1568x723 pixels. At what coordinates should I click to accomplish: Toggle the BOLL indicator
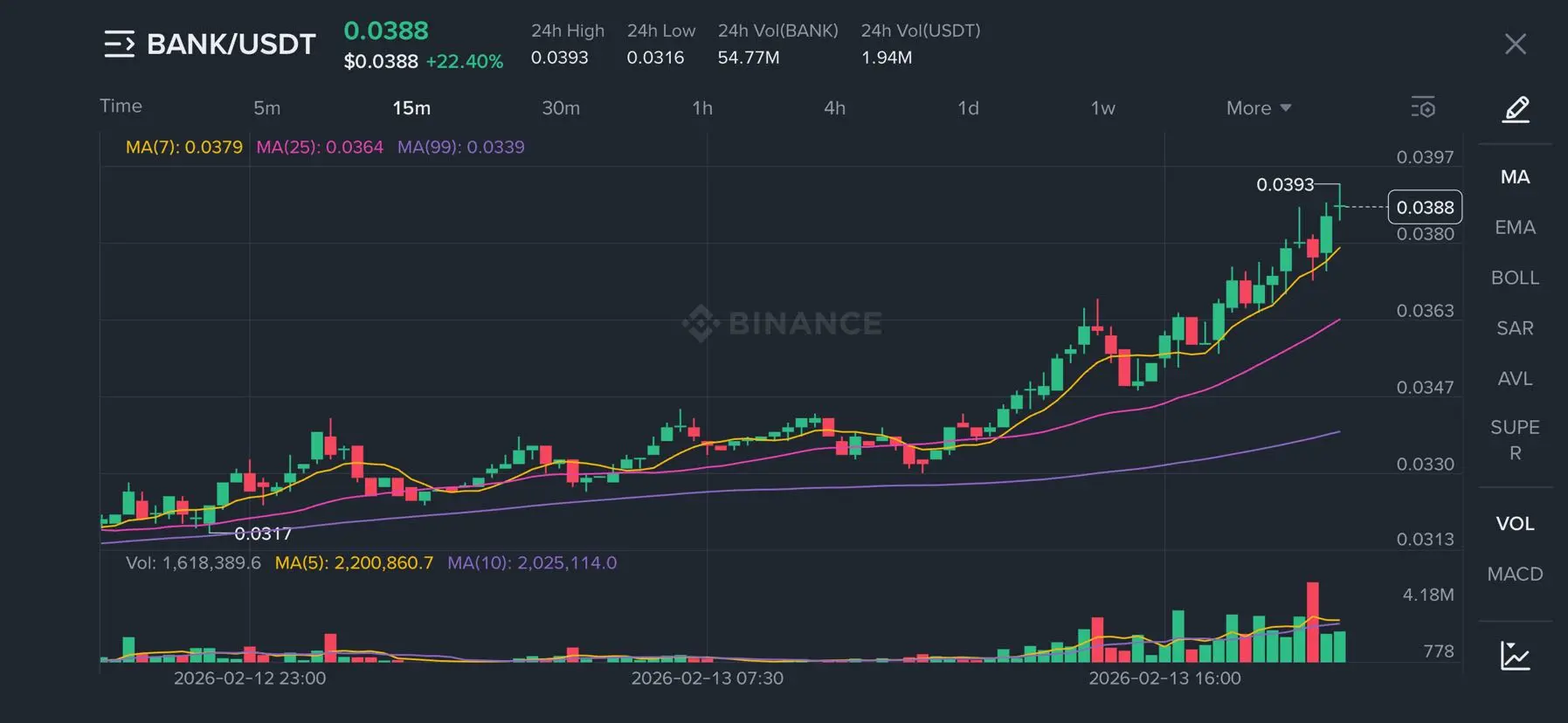click(1515, 278)
